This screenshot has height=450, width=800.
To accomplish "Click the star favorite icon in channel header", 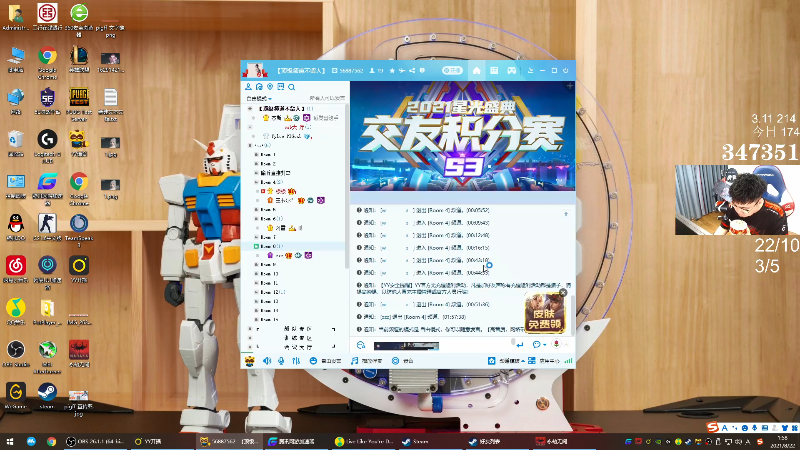I will tap(392, 70).
